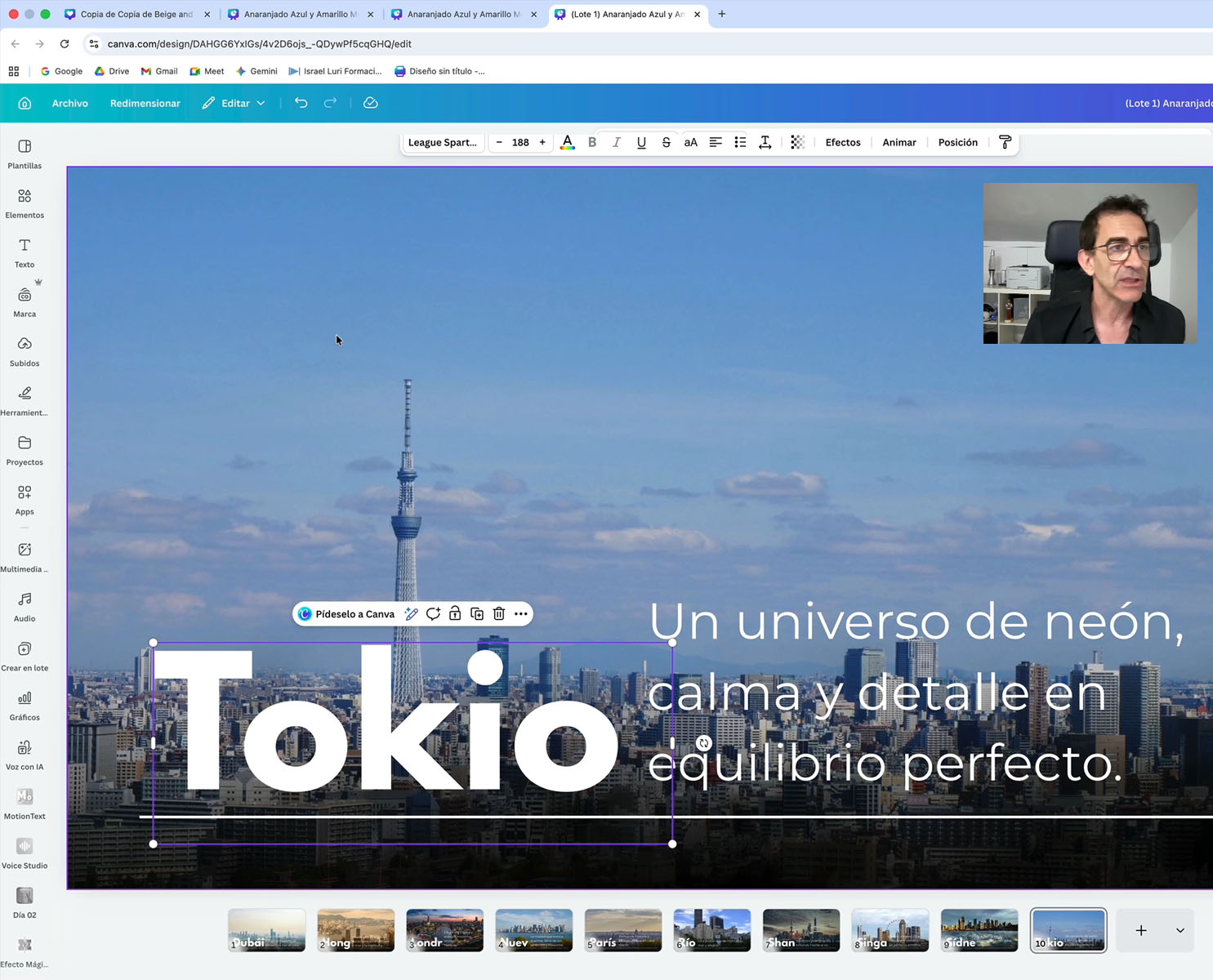Undo the last action

point(301,103)
